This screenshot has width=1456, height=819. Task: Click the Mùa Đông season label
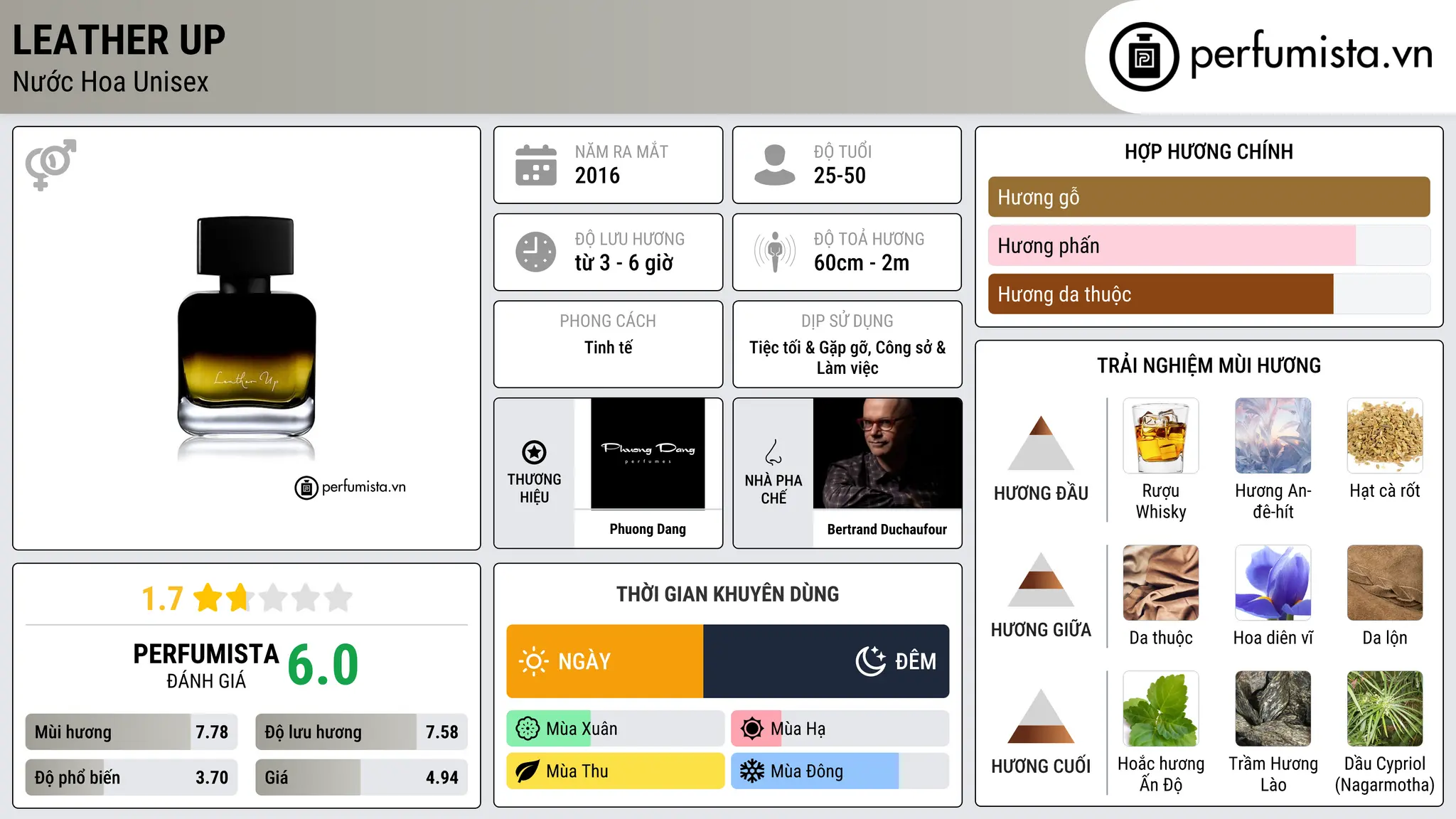807,771
